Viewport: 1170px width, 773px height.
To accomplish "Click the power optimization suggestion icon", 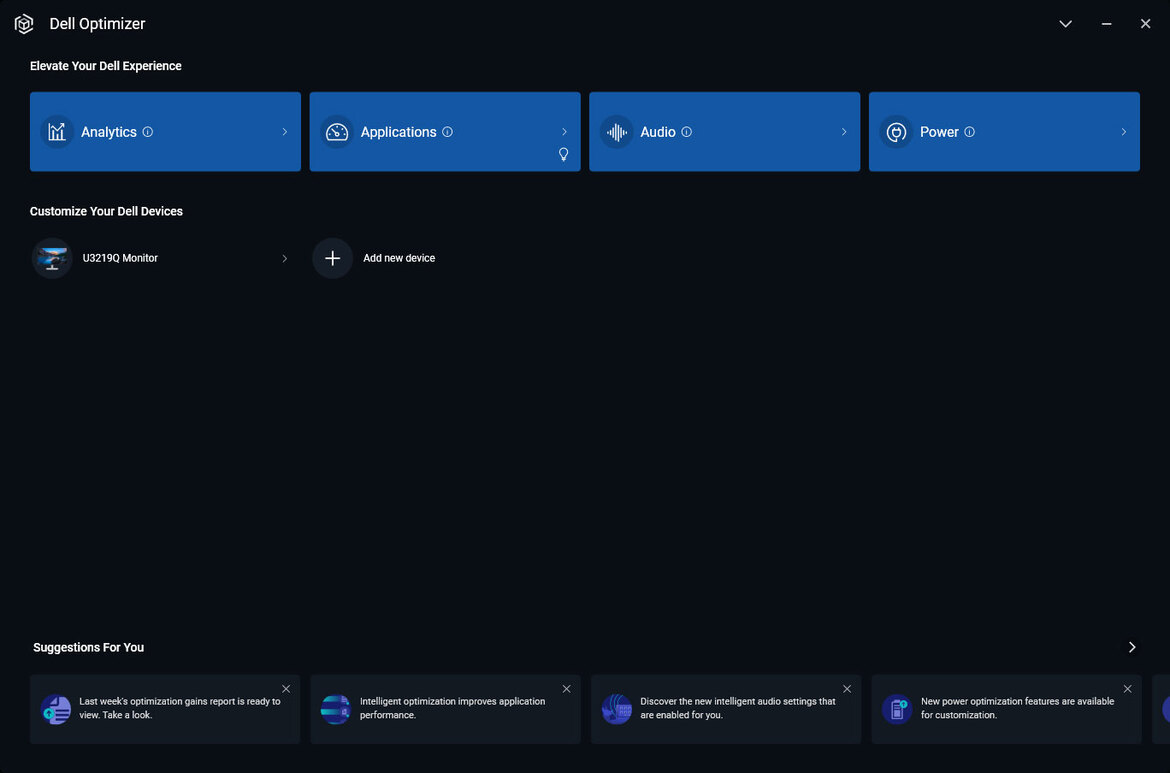I will click(x=897, y=709).
